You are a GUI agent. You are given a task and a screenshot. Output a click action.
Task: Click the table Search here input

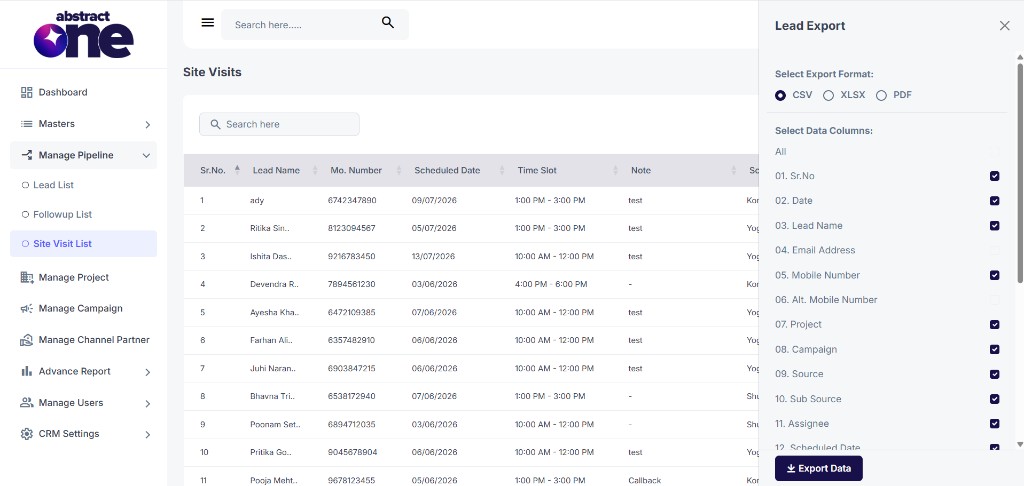(x=280, y=124)
